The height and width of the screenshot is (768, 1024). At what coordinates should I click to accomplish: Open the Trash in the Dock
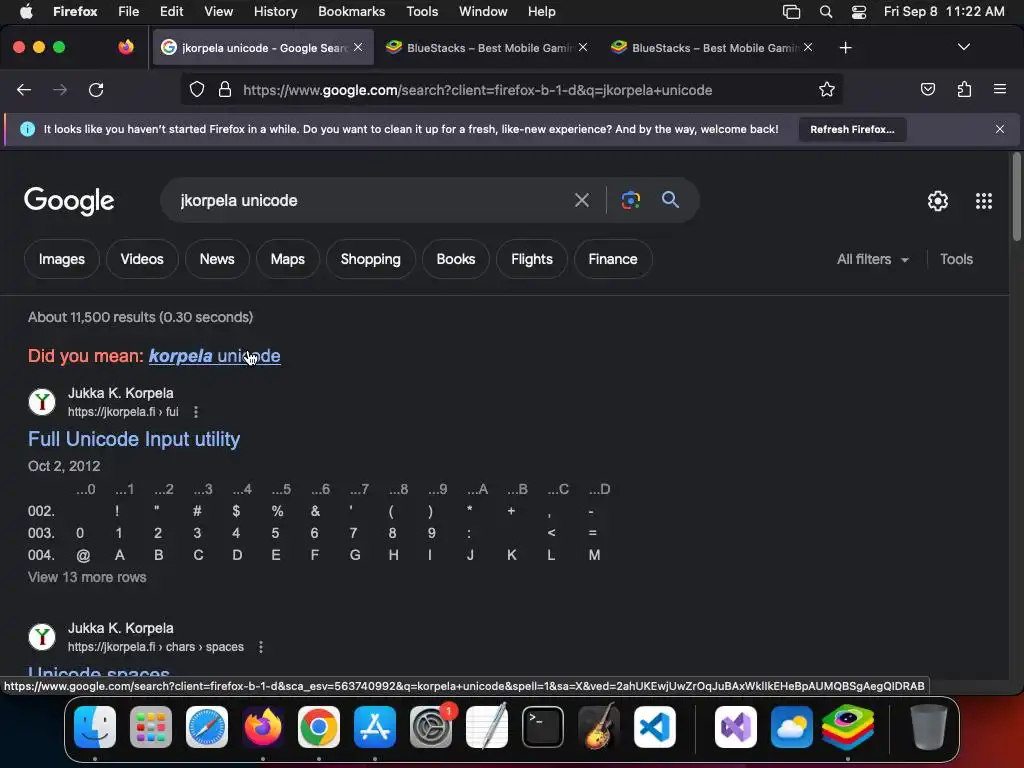point(929,727)
